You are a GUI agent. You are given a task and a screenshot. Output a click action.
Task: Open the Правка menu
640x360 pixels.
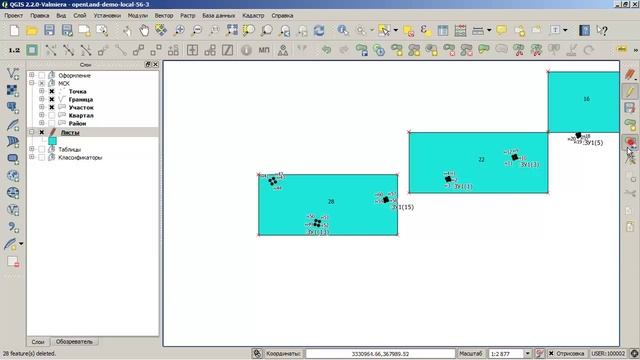(40, 16)
